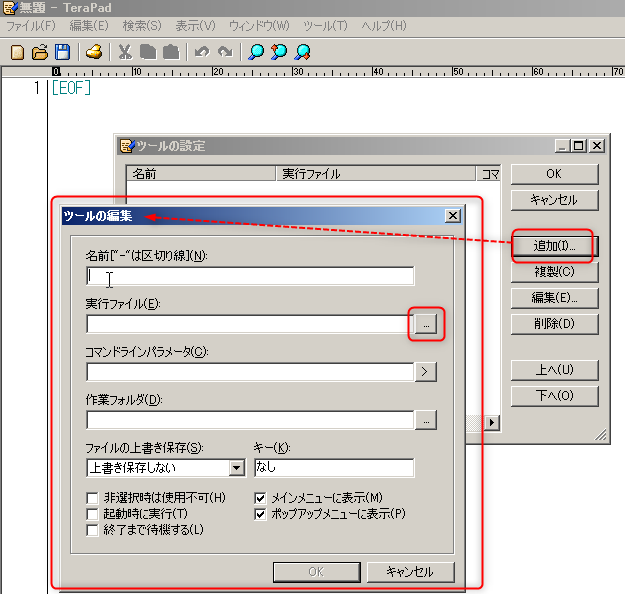The height and width of the screenshot is (594, 625).
Task: Browse for 作業フォルダ with the ... button
Action: coord(426,420)
